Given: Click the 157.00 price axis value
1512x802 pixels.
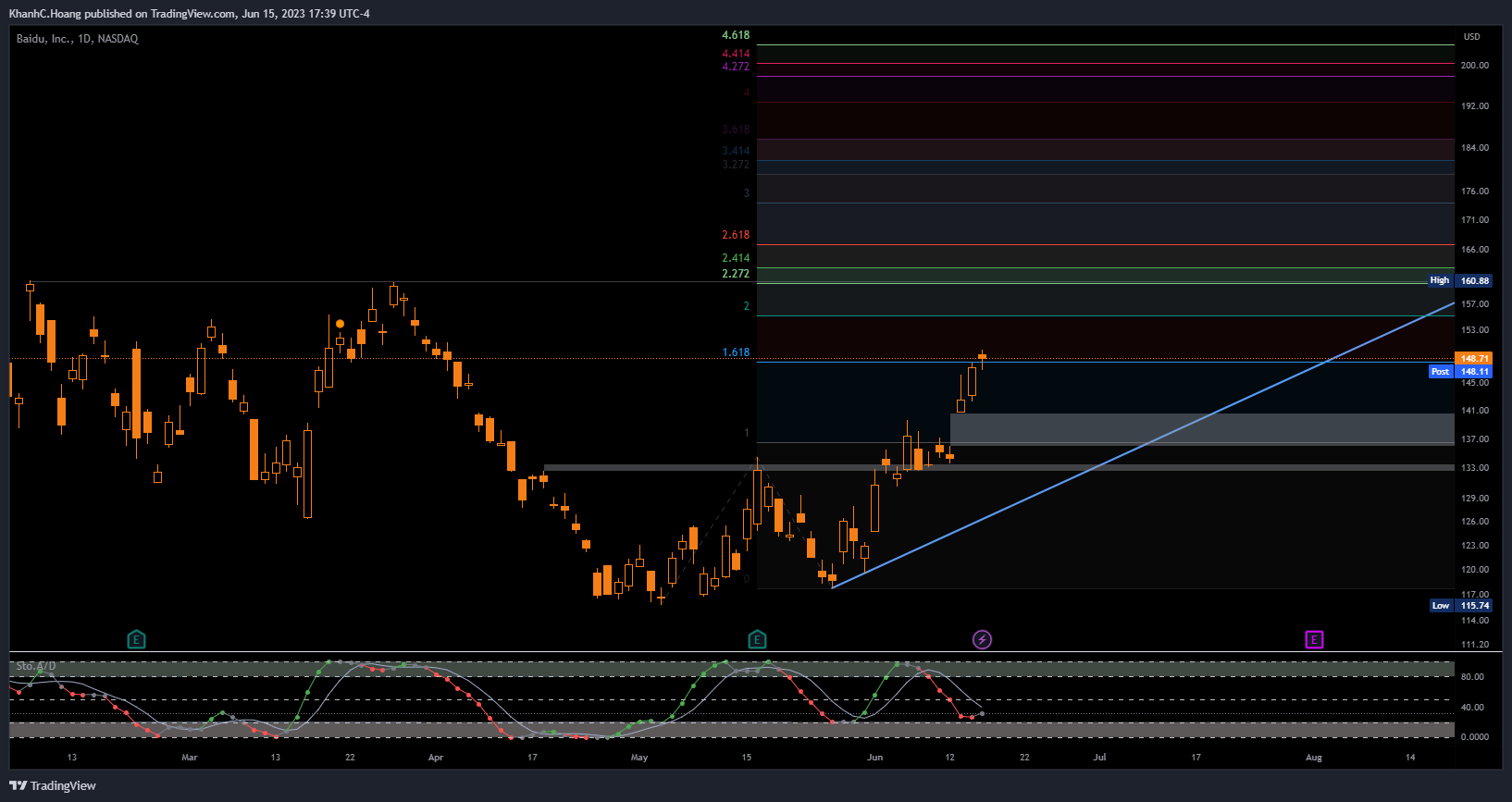Looking at the screenshot, I should (x=1475, y=304).
